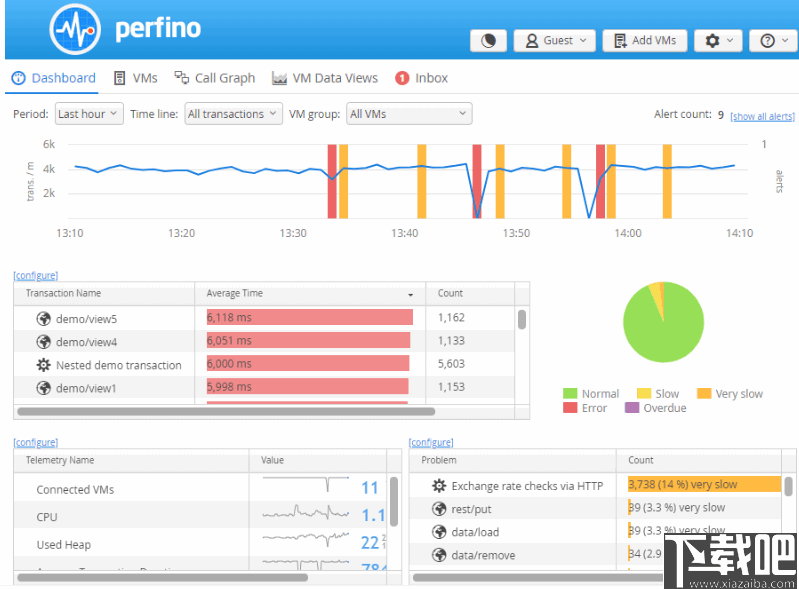Image resolution: width=799 pixels, height=589 pixels.
Task: Click the rest/put globe icon
Action: click(439, 508)
